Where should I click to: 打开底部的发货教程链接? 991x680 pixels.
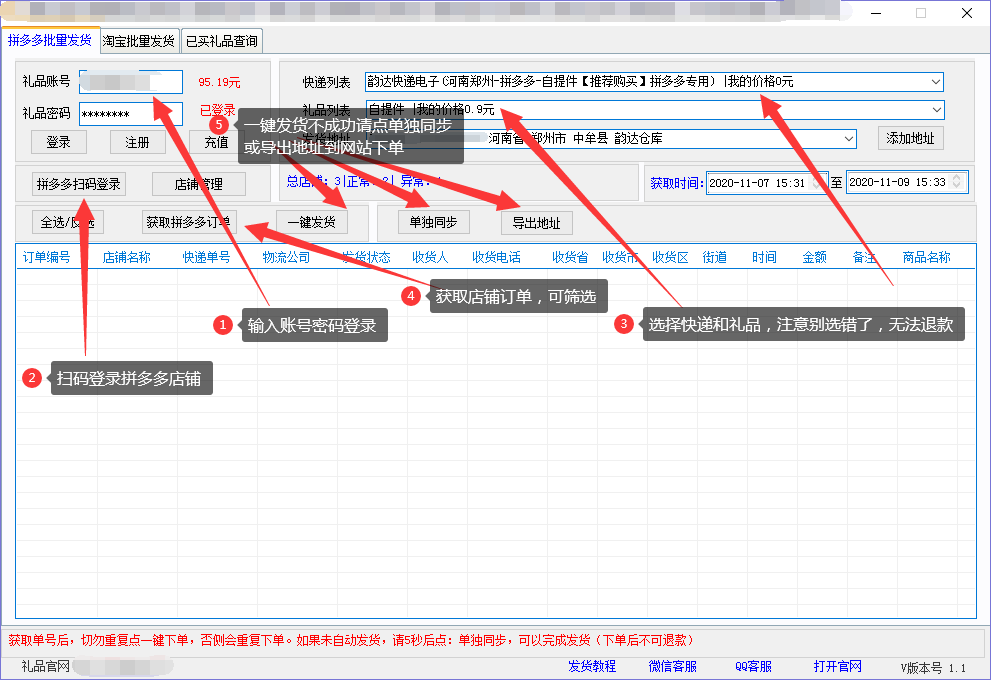coord(592,666)
